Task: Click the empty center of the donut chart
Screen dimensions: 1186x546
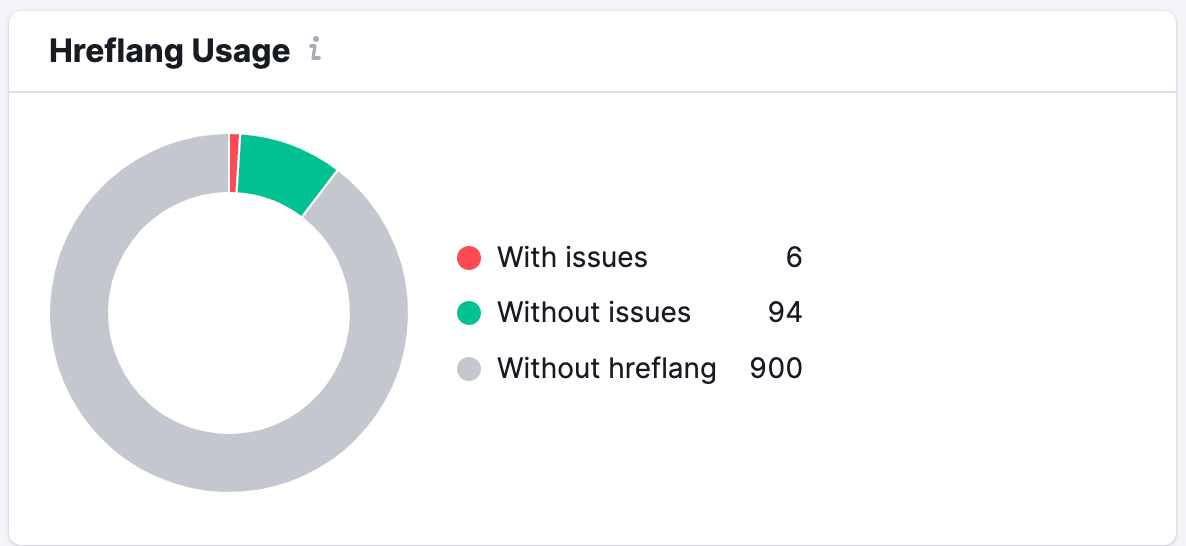Action: [229, 312]
